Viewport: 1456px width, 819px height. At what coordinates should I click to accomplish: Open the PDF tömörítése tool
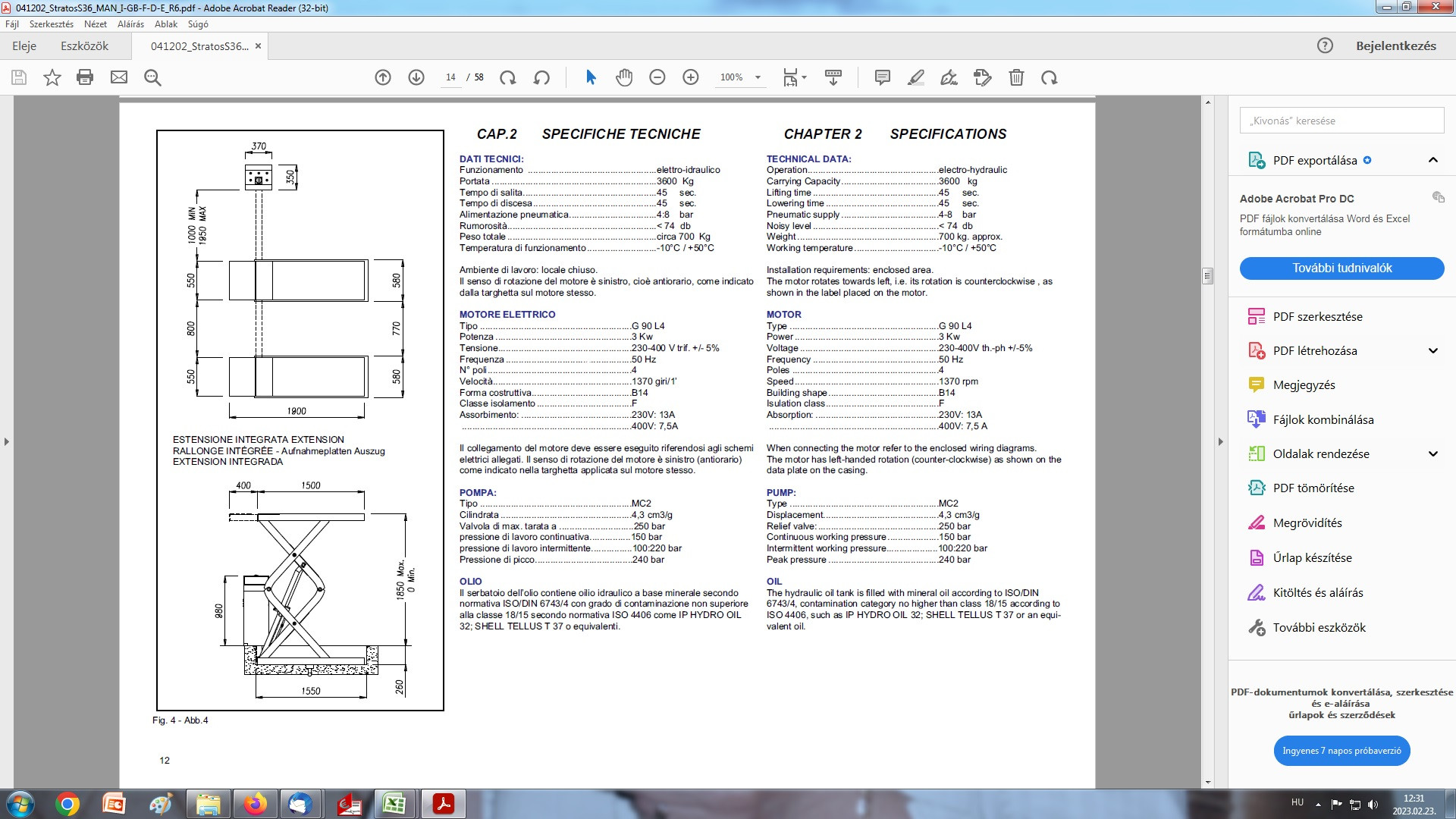[1313, 488]
